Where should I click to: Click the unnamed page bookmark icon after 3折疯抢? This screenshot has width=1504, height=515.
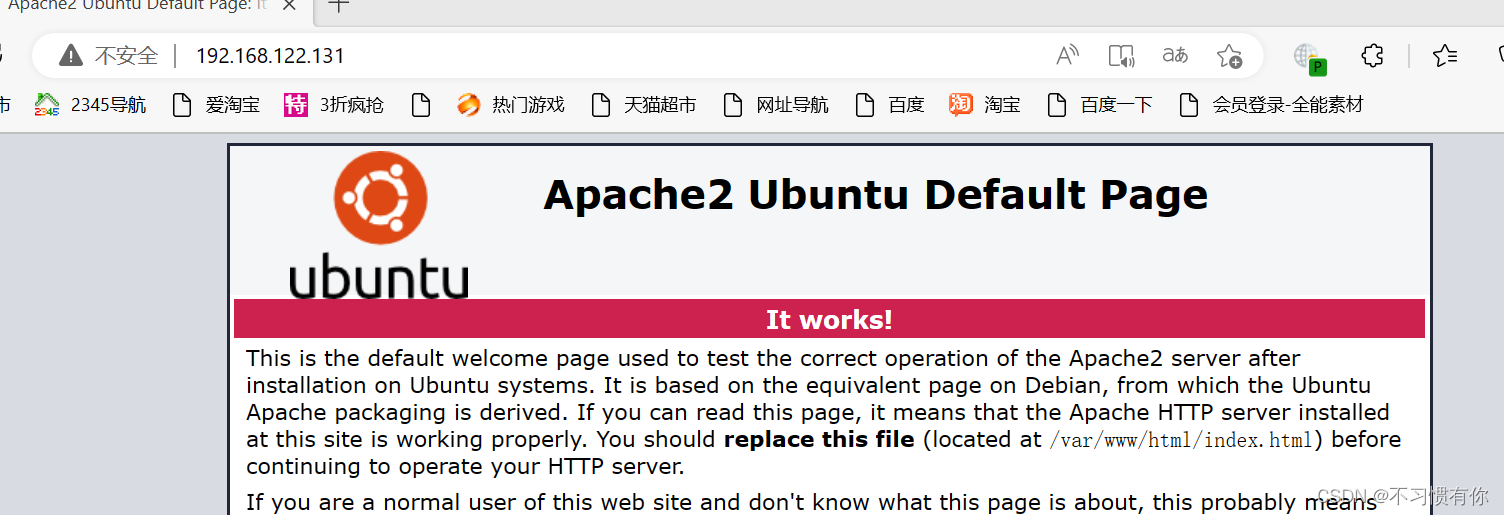pos(421,105)
